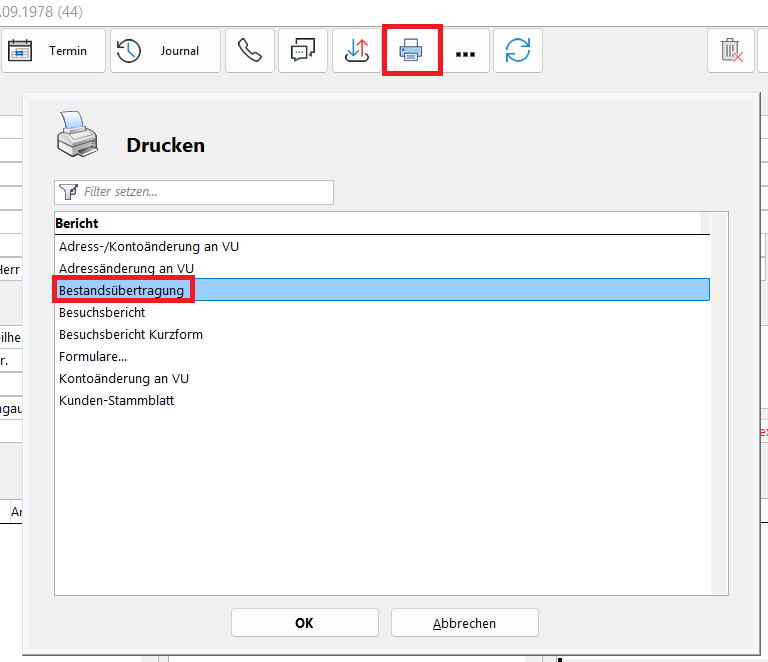Viewport: 768px width, 662px height.
Task: Open the Journal history button
Action: [x=165, y=51]
